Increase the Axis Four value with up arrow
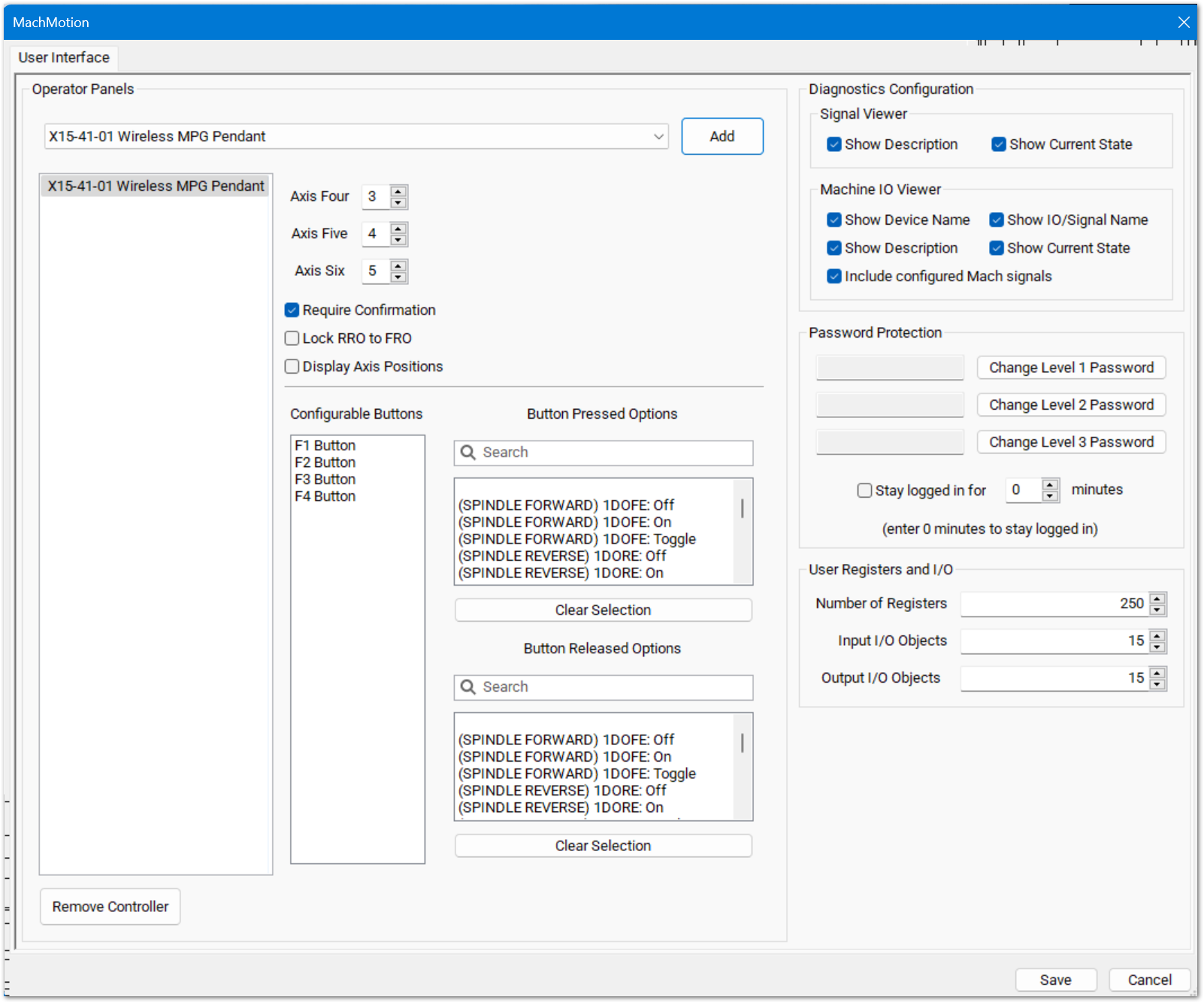 click(x=399, y=191)
